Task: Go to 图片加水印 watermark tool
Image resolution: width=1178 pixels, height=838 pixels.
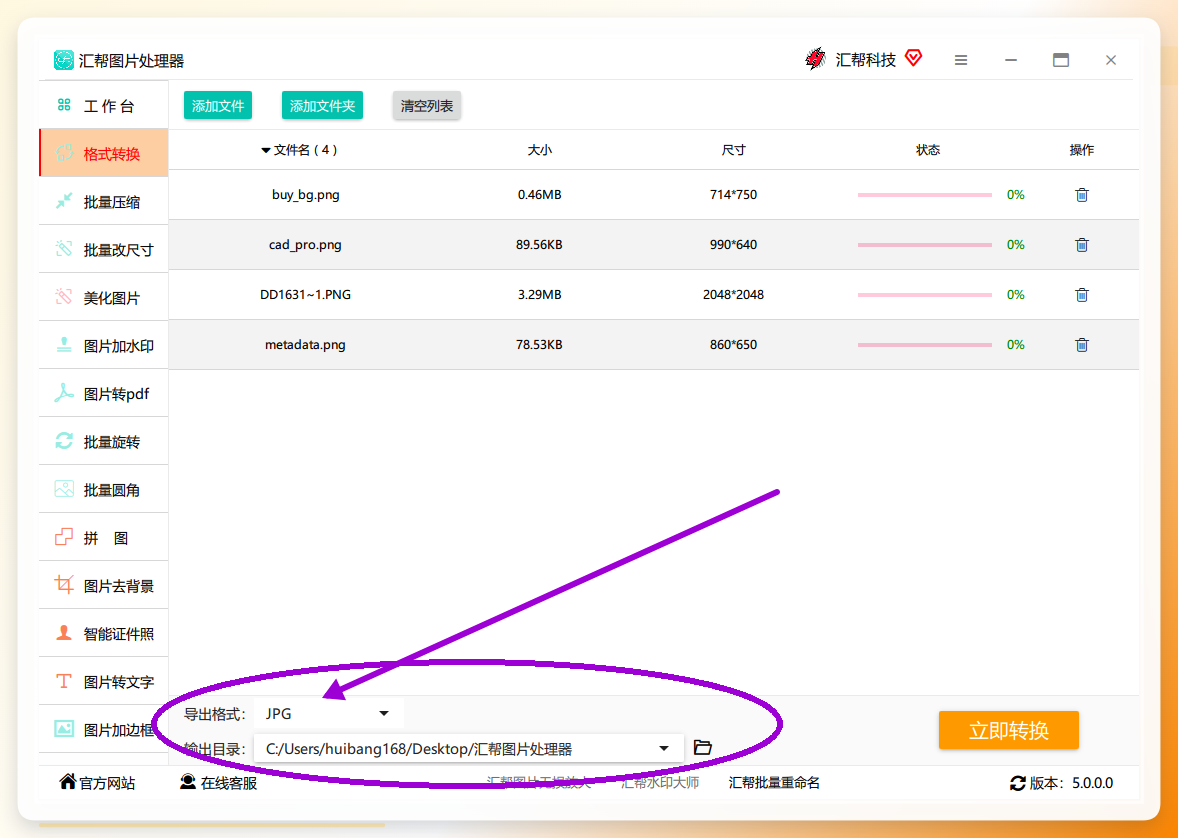Action: point(104,346)
